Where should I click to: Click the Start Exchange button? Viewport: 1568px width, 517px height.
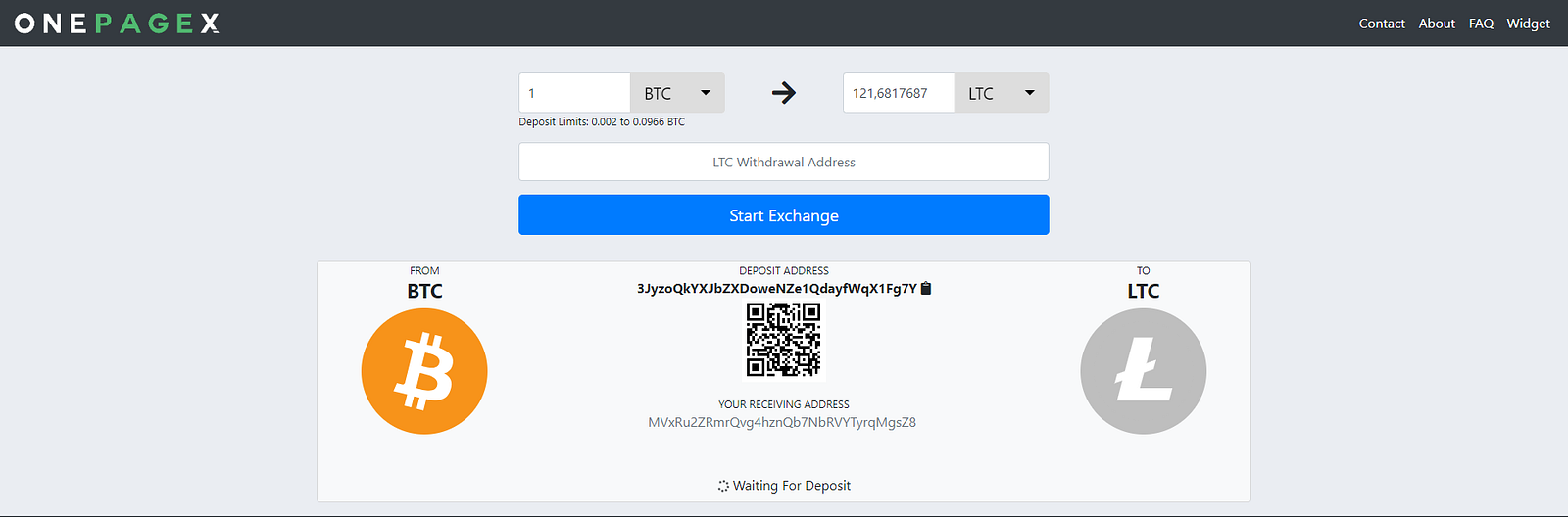(x=784, y=215)
